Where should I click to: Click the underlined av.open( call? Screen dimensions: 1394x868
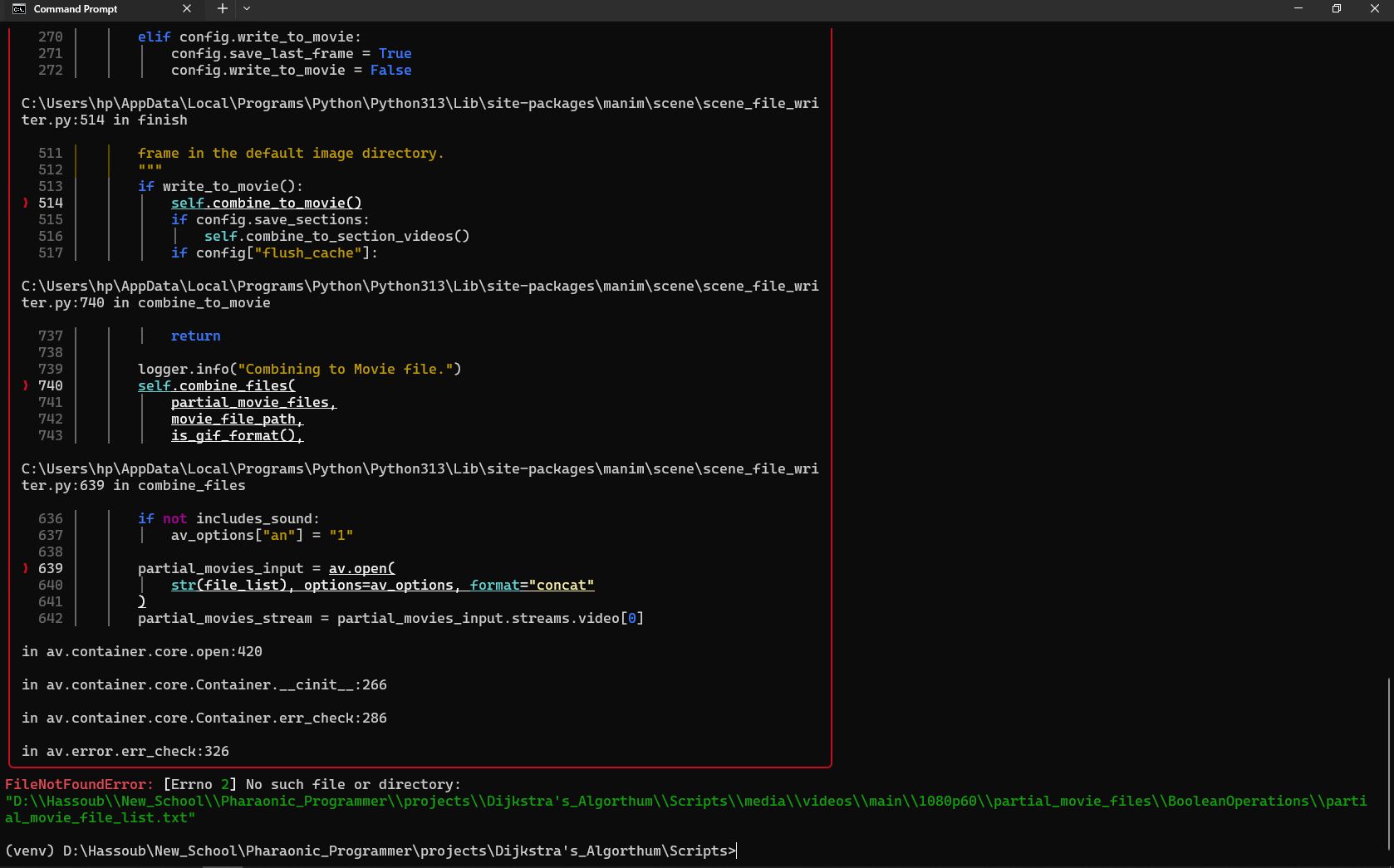[361, 568]
